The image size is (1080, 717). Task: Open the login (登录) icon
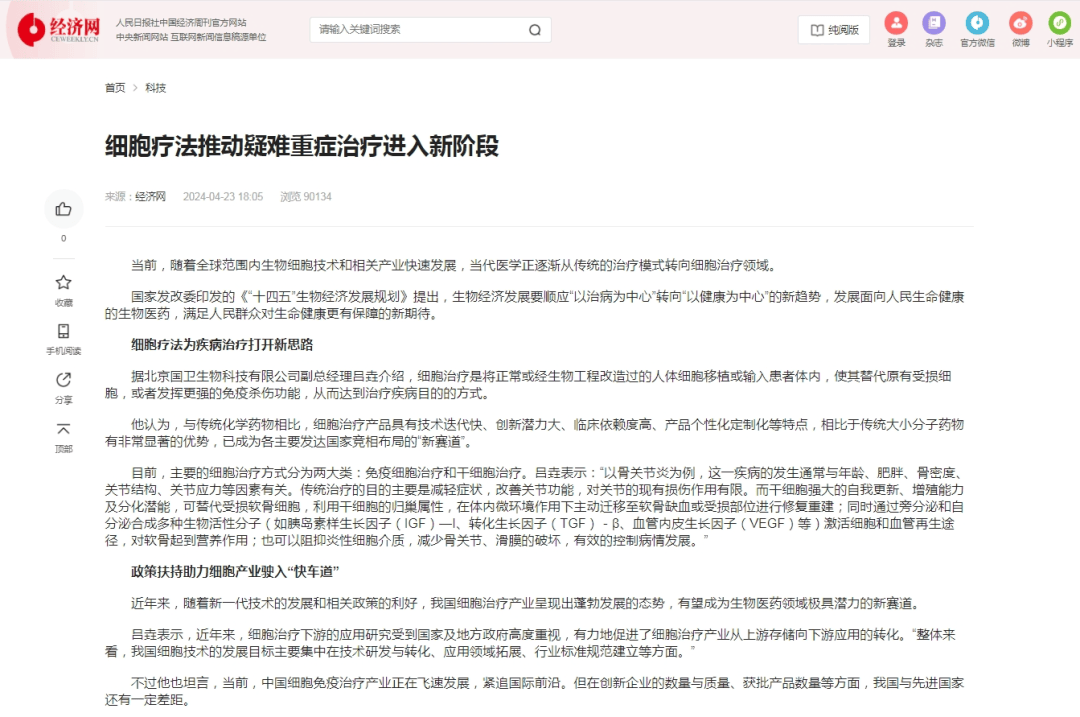(896, 23)
